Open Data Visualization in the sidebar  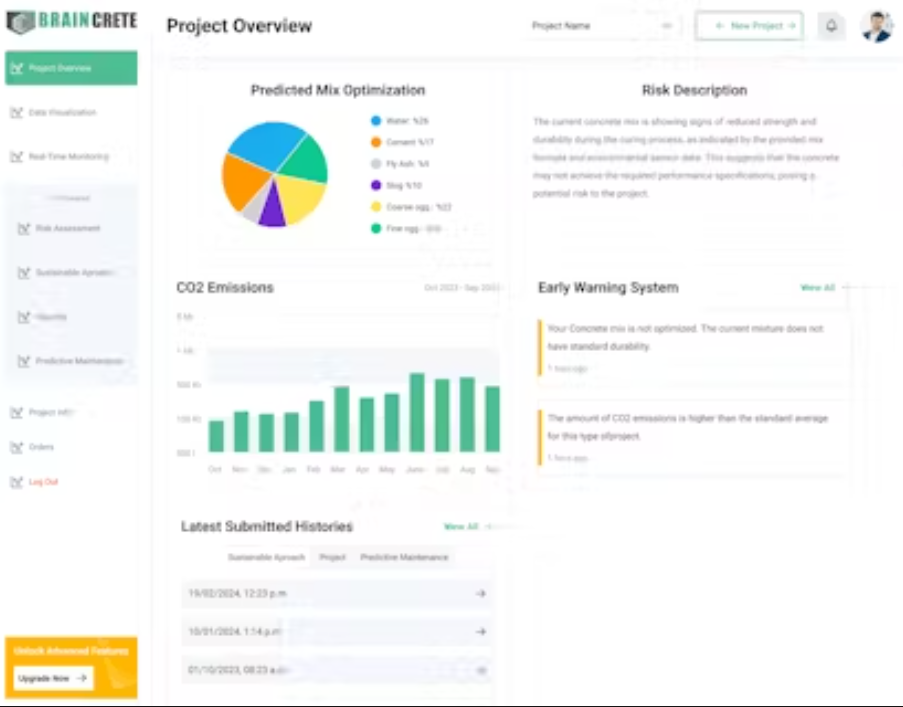[x=62, y=112]
